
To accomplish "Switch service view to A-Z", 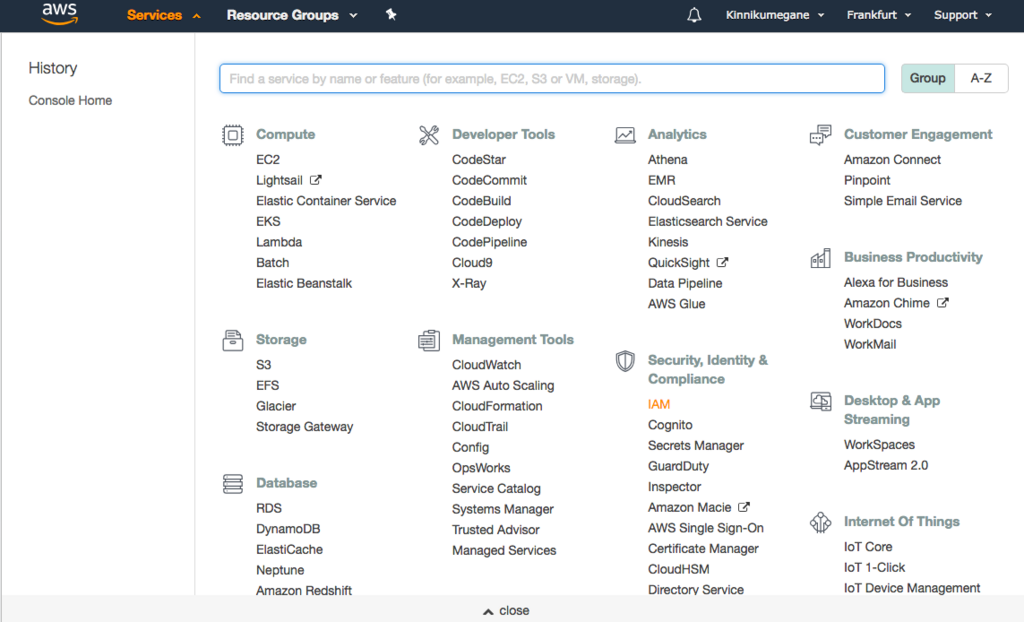I will click(981, 78).
